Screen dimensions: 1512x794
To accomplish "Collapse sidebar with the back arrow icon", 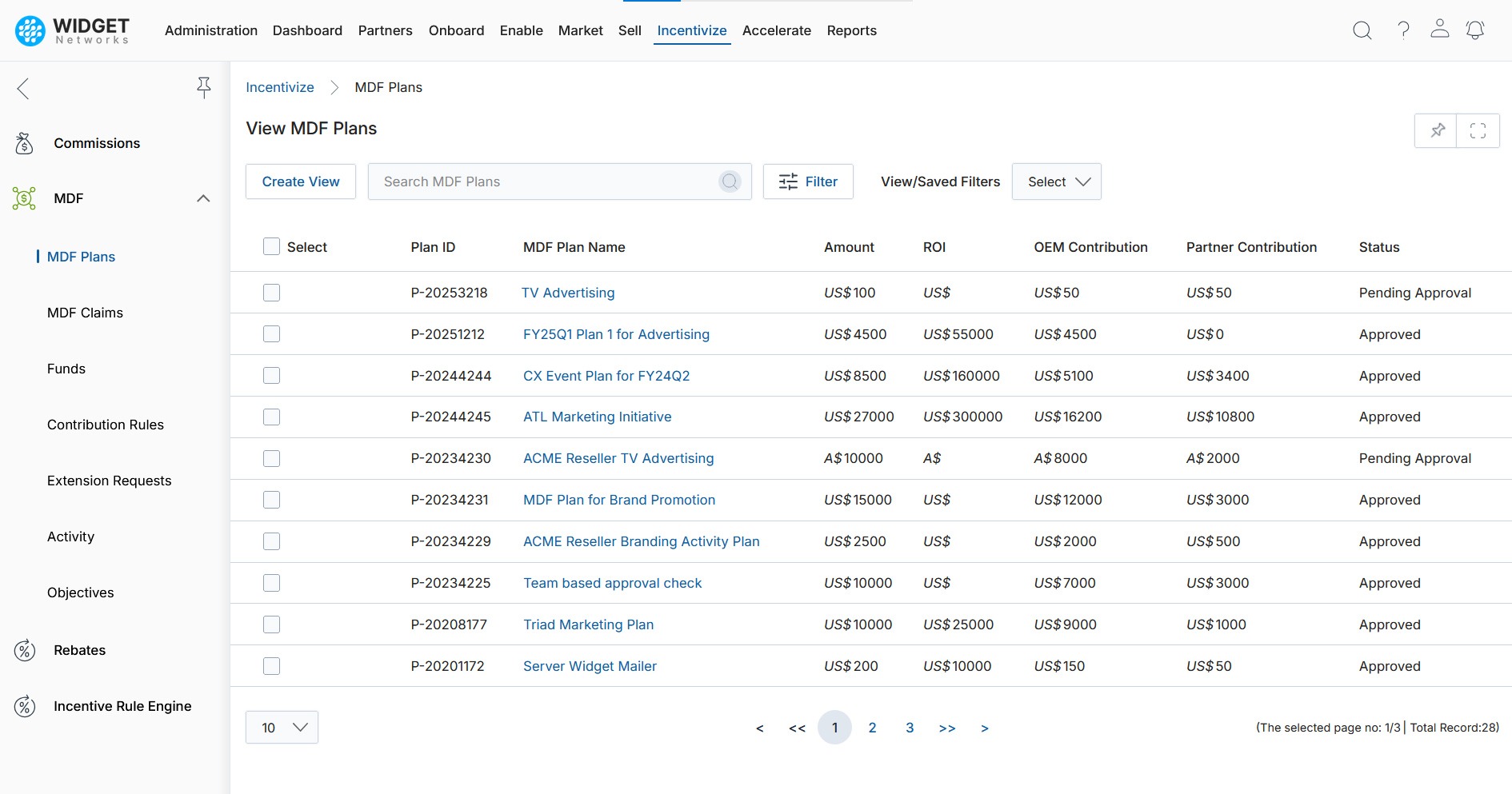I will point(23,88).
